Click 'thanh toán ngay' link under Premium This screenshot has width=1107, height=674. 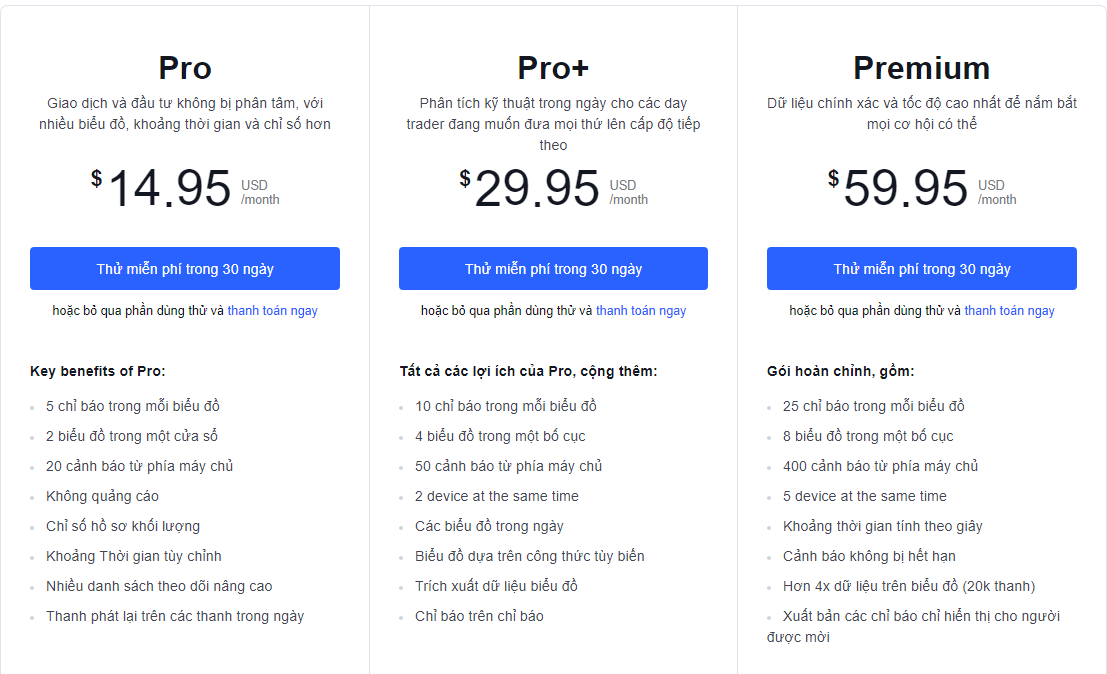pos(1009,311)
